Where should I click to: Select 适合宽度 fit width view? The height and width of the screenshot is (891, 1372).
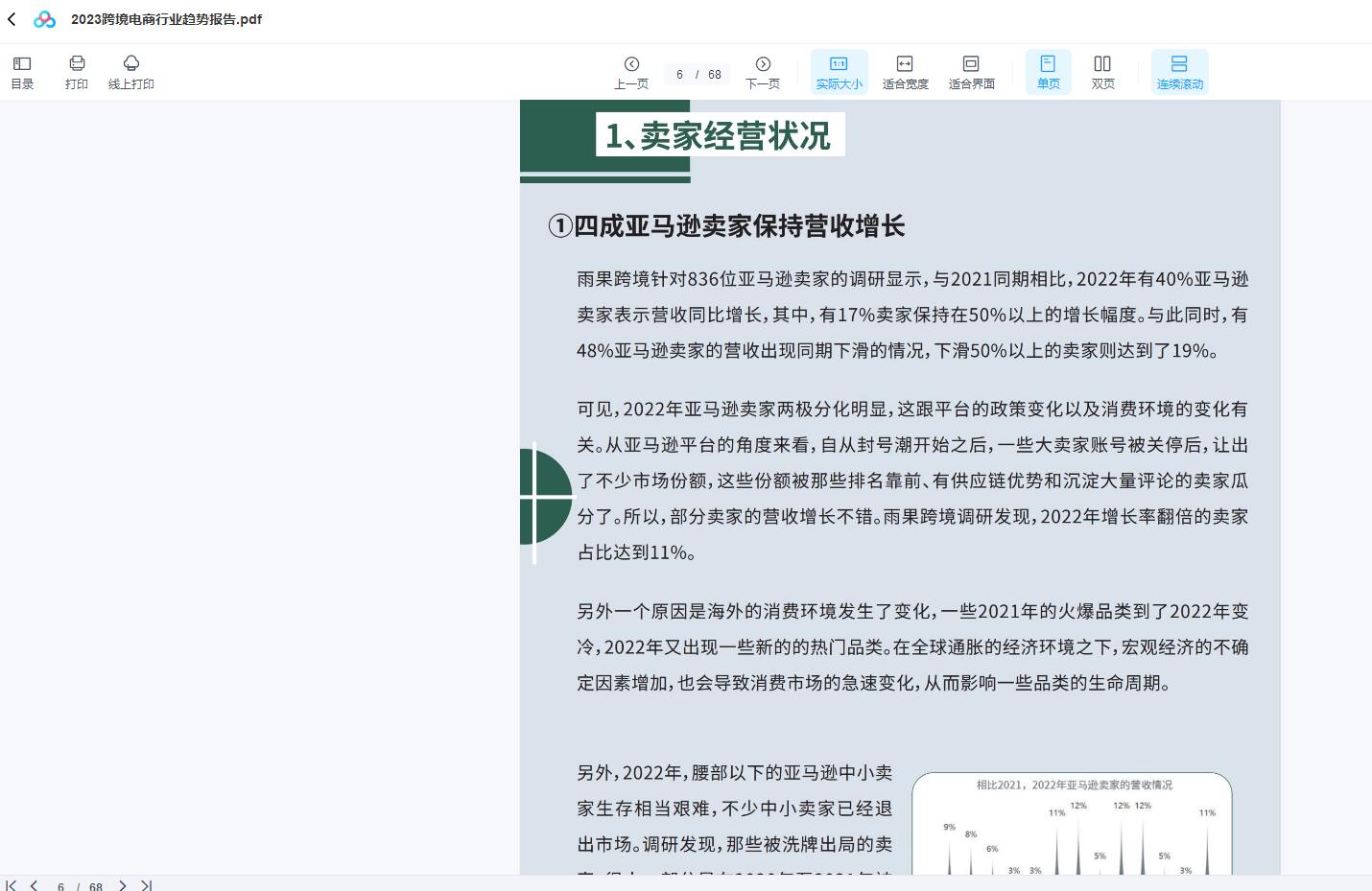click(x=905, y=72)
